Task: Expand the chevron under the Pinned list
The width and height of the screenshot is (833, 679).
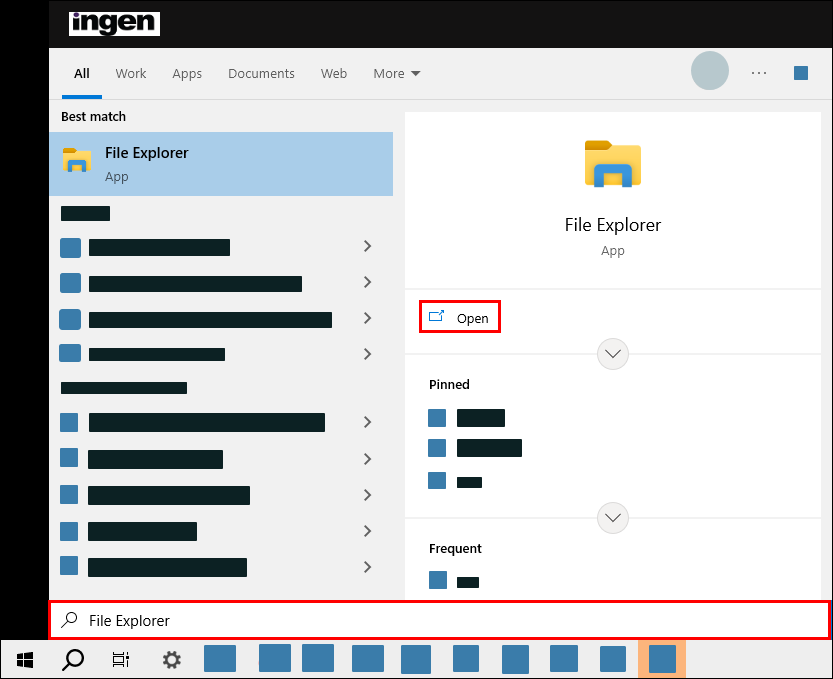Action: pos(612,517)
